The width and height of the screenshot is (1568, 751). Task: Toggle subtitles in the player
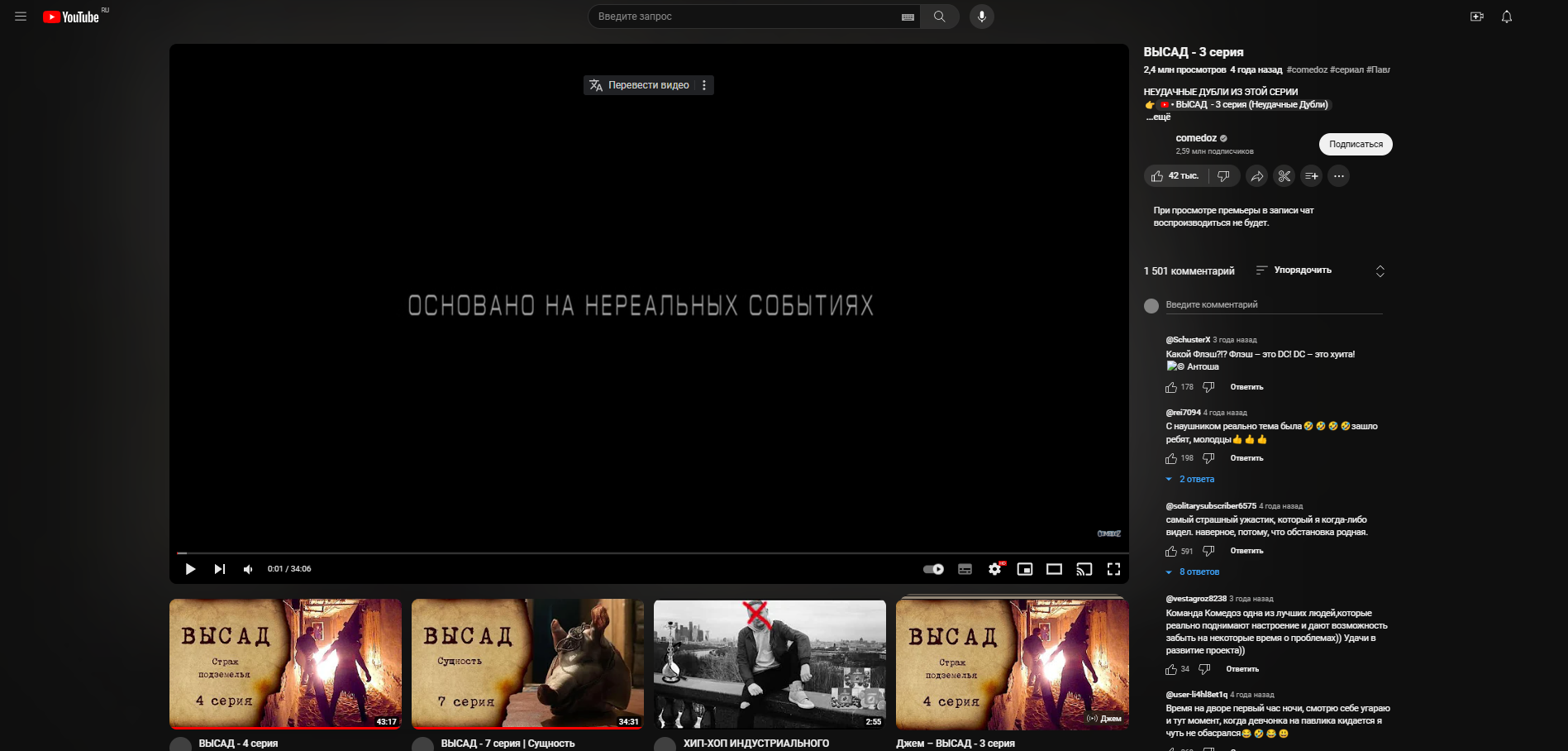(x=965, y=569)
